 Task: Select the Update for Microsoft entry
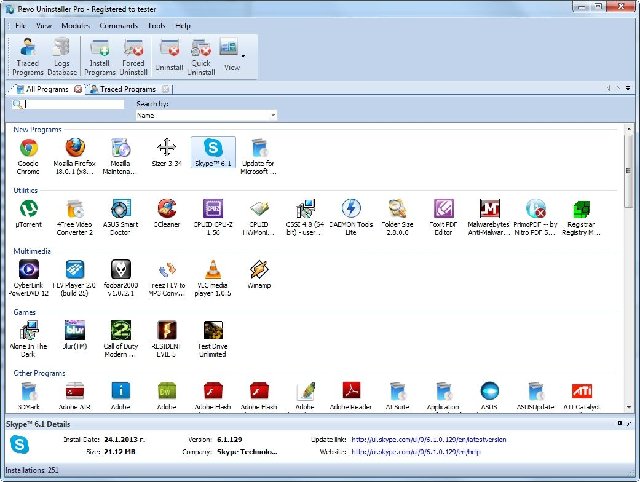pos(258,157)
